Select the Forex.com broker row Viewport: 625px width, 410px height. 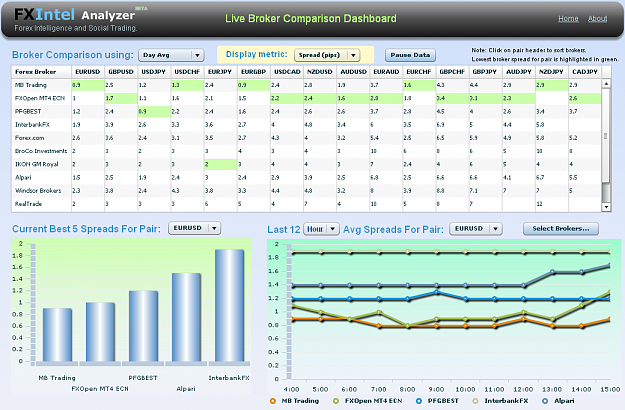coord(306,137)
